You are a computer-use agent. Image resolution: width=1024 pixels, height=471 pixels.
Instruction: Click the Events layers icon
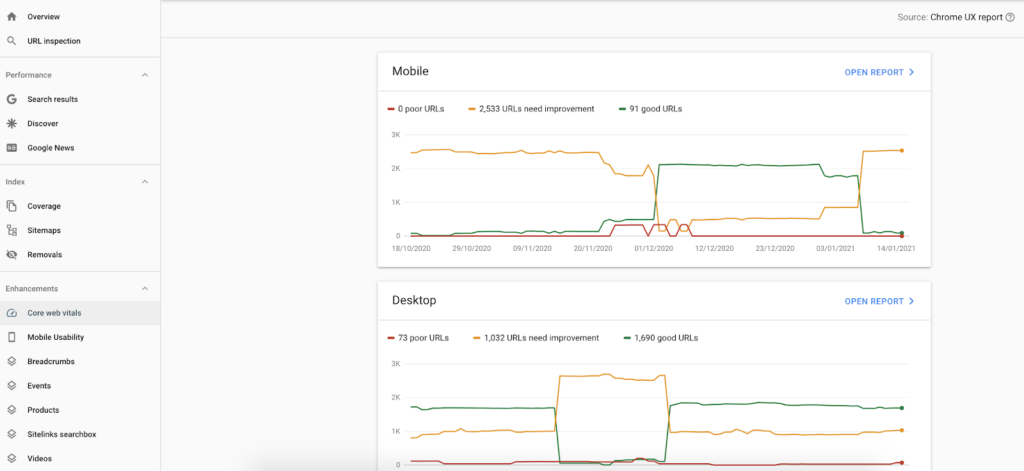click(x=11, y=385)
